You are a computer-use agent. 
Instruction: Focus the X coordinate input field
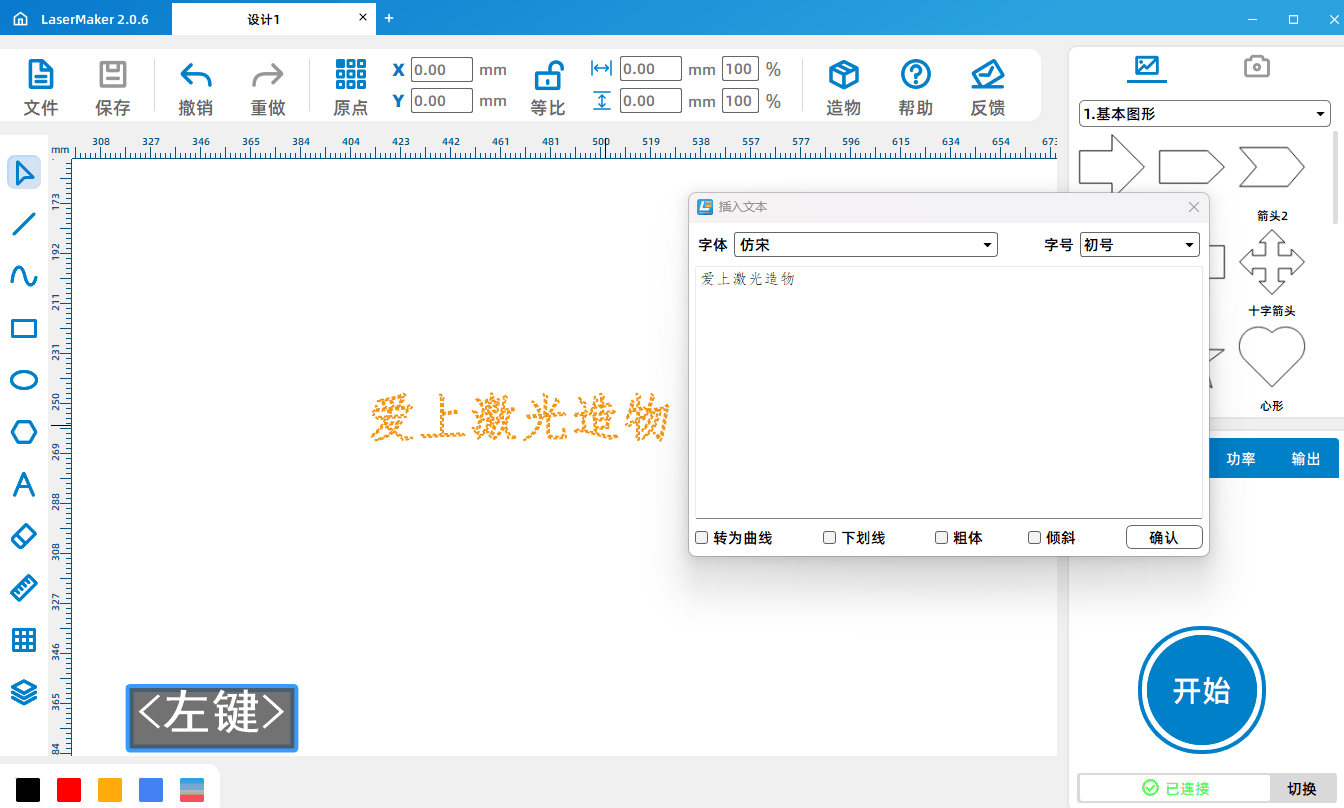tap(441, 70)
